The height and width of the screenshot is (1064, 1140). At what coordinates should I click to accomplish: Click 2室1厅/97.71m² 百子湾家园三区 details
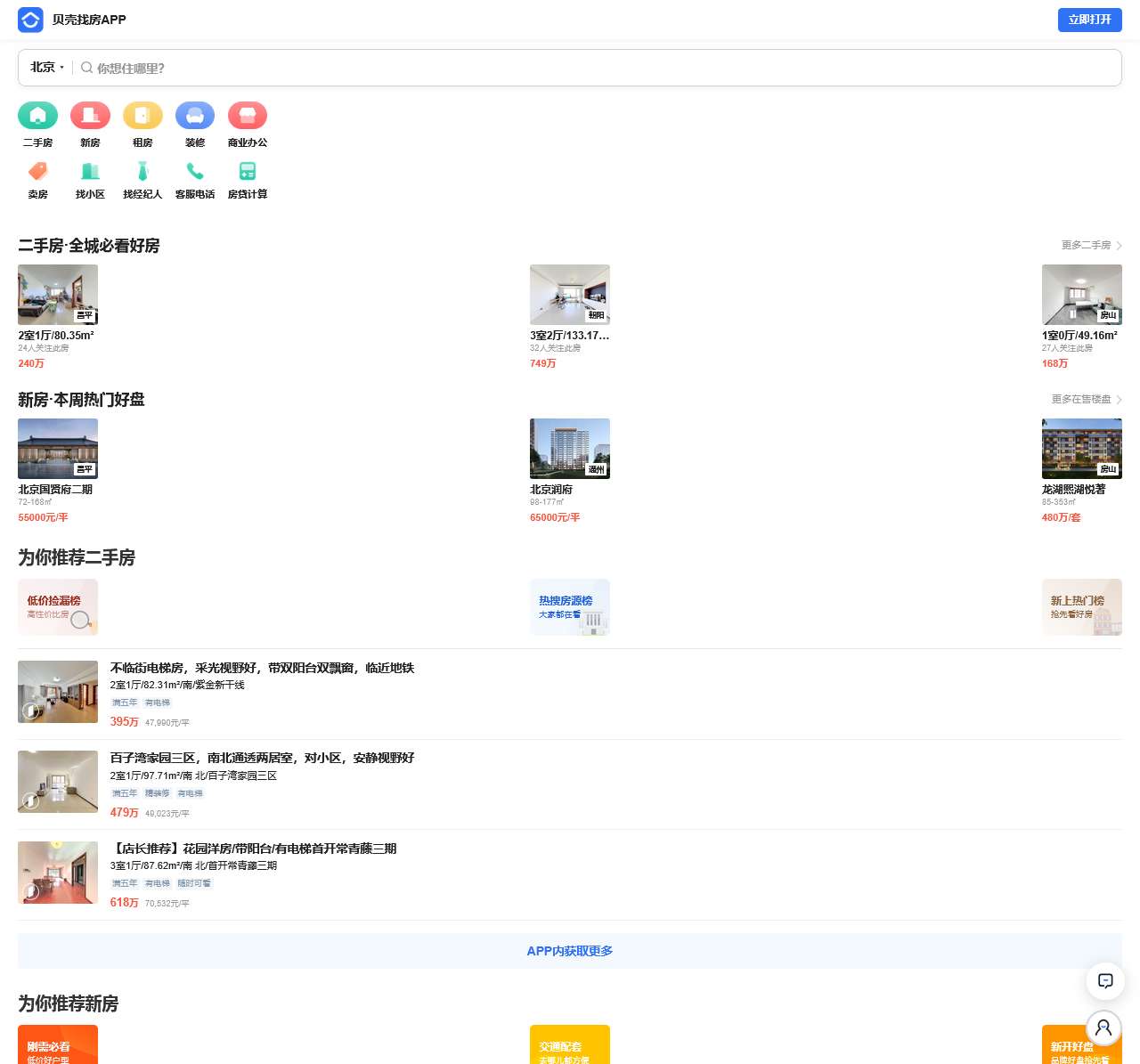pos(193,776)
